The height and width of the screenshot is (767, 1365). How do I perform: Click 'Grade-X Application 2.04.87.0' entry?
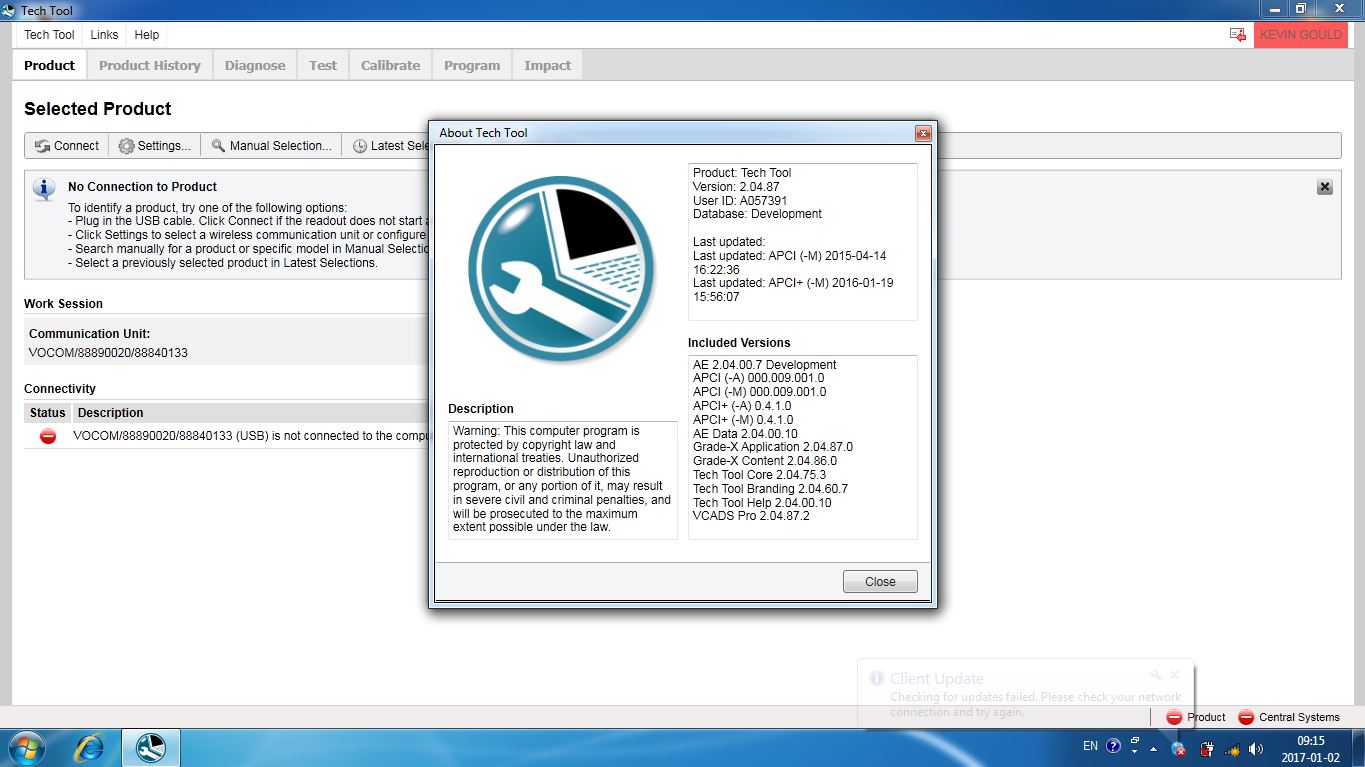coord(773,447)
